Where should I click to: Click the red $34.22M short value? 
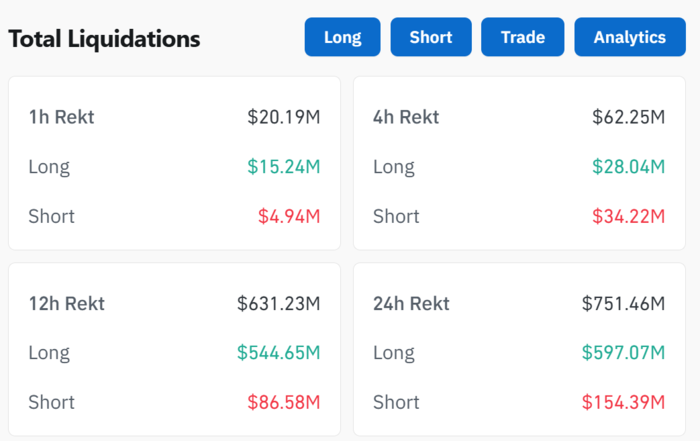[628, 216]
